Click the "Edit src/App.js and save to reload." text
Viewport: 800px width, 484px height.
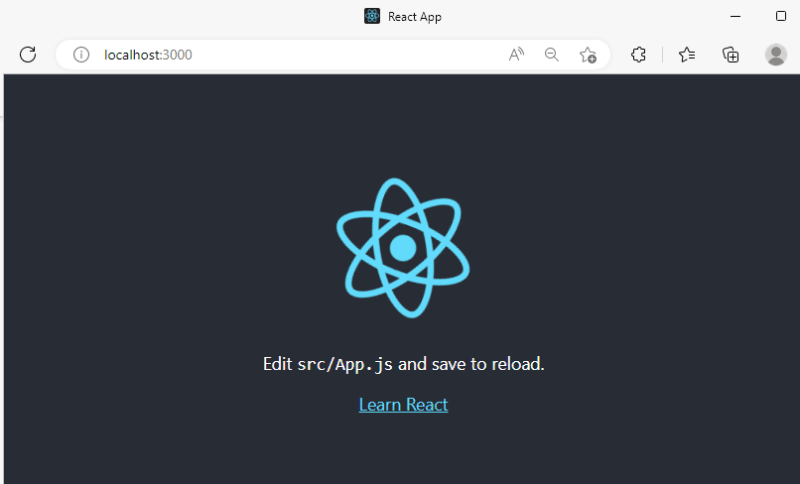404,364
